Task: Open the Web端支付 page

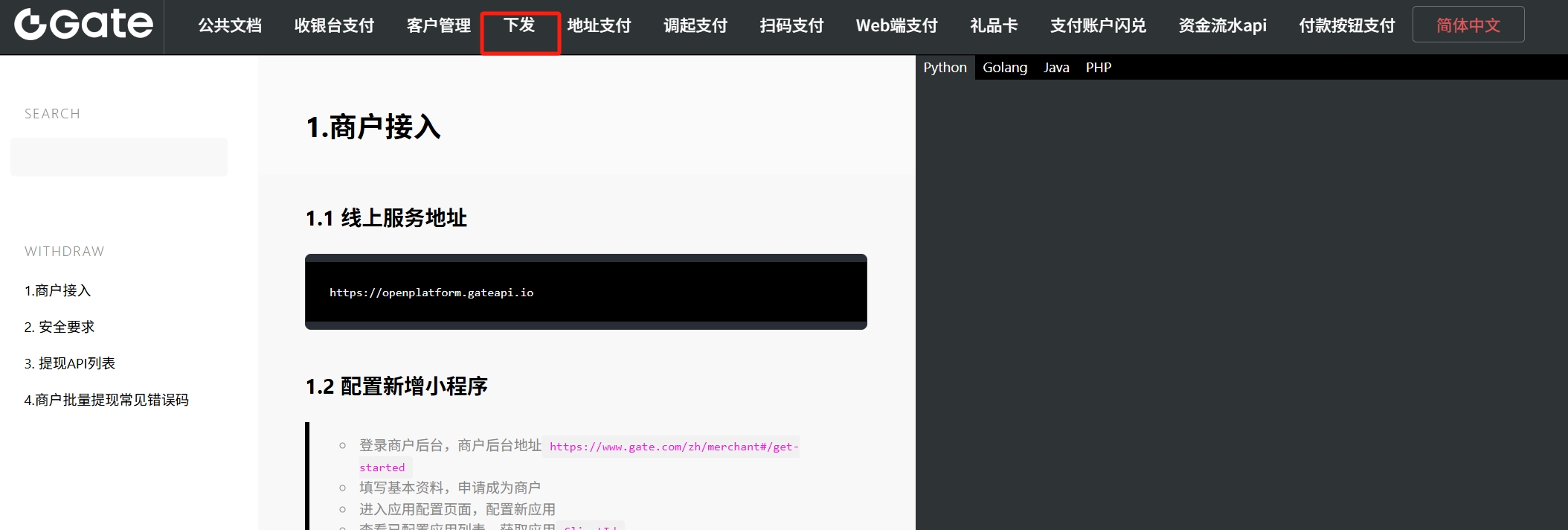Action: click(x=896, y=26)
